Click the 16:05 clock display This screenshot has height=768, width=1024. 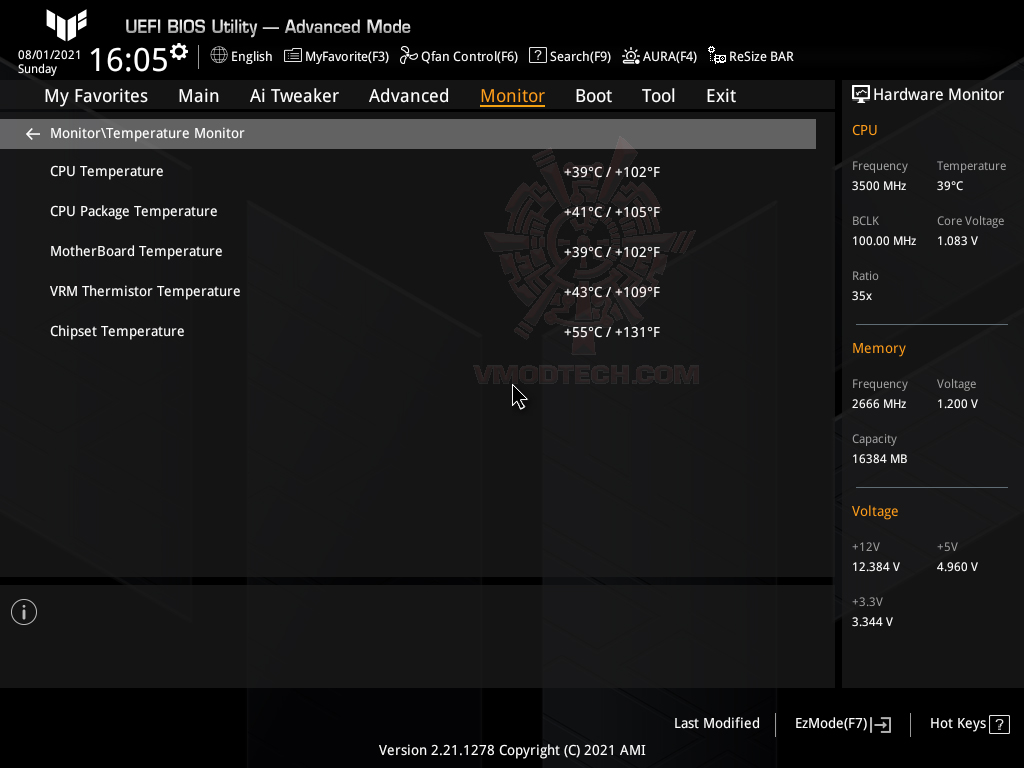pos(129,59)
